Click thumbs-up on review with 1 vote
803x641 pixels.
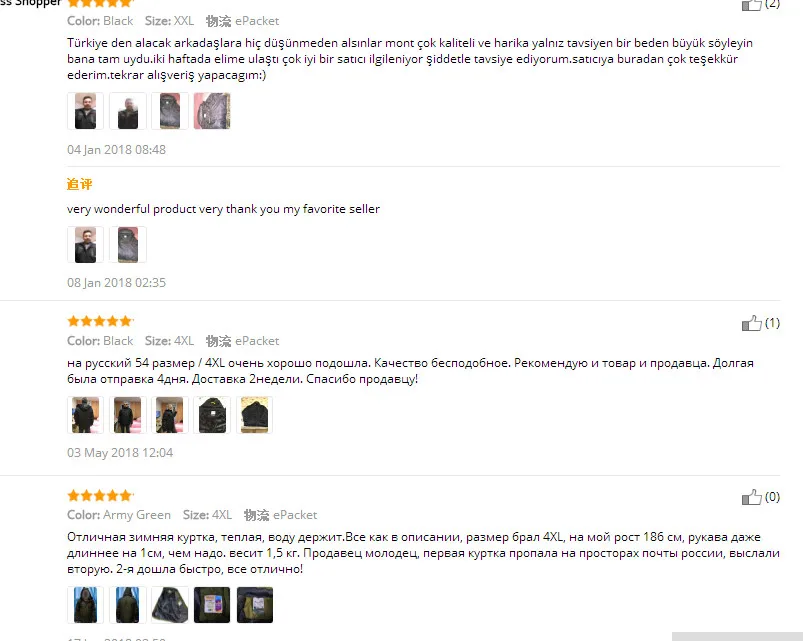point(751,323)
